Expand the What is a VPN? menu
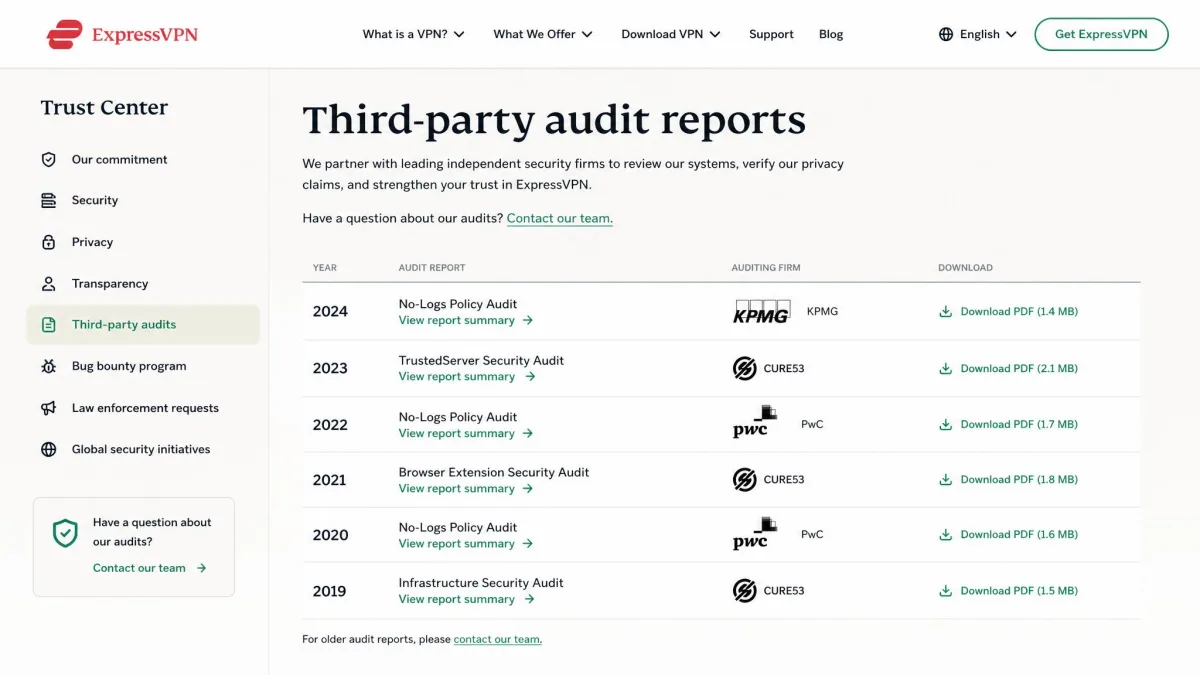 tap(413, 34)
